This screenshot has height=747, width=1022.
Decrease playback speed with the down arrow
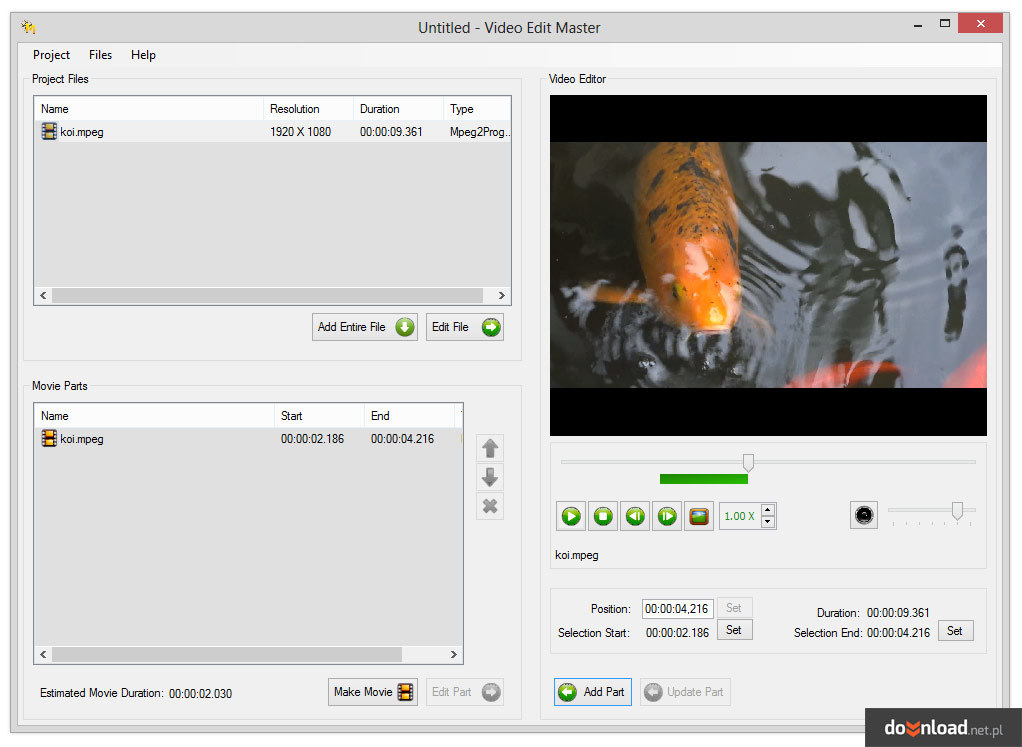click(x=768, y=521)
